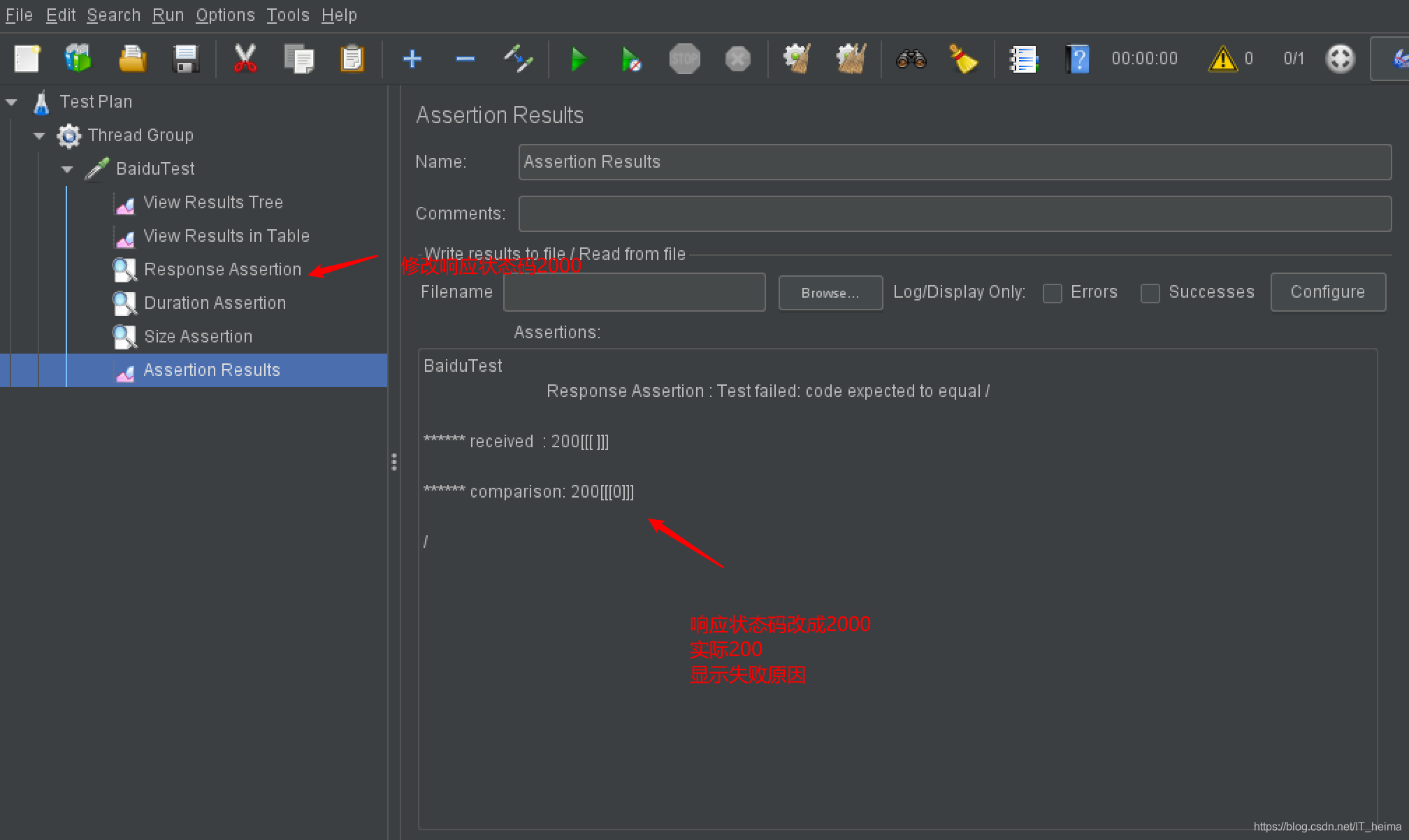Screen dimensions: 1409x840
Task: Collapse the Thread Group node arrow
Action: pos(39,136)
